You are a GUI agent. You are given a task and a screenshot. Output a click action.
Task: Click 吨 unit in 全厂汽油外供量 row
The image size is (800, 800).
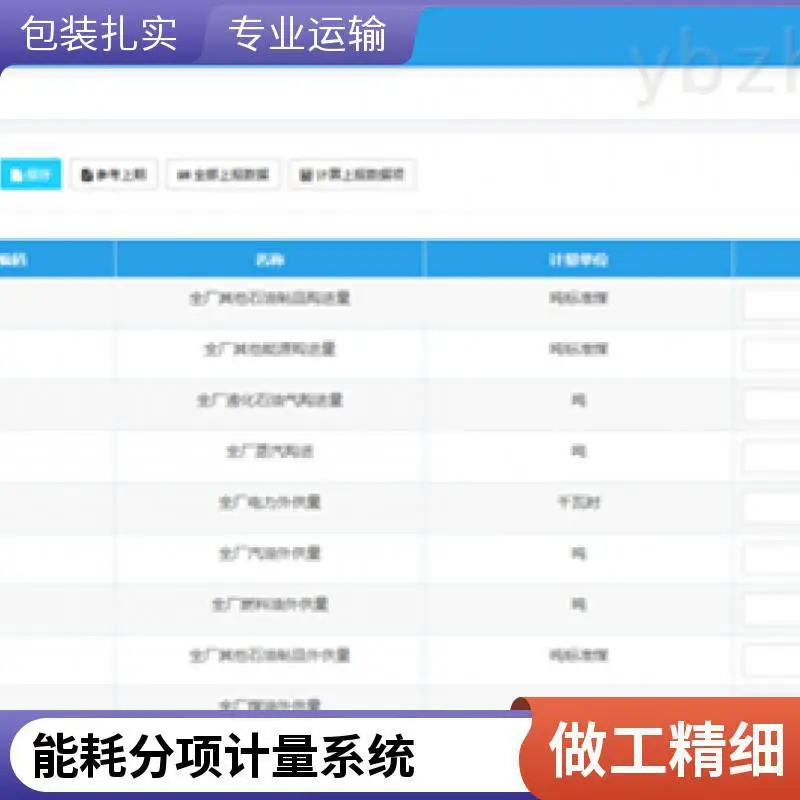578,553
